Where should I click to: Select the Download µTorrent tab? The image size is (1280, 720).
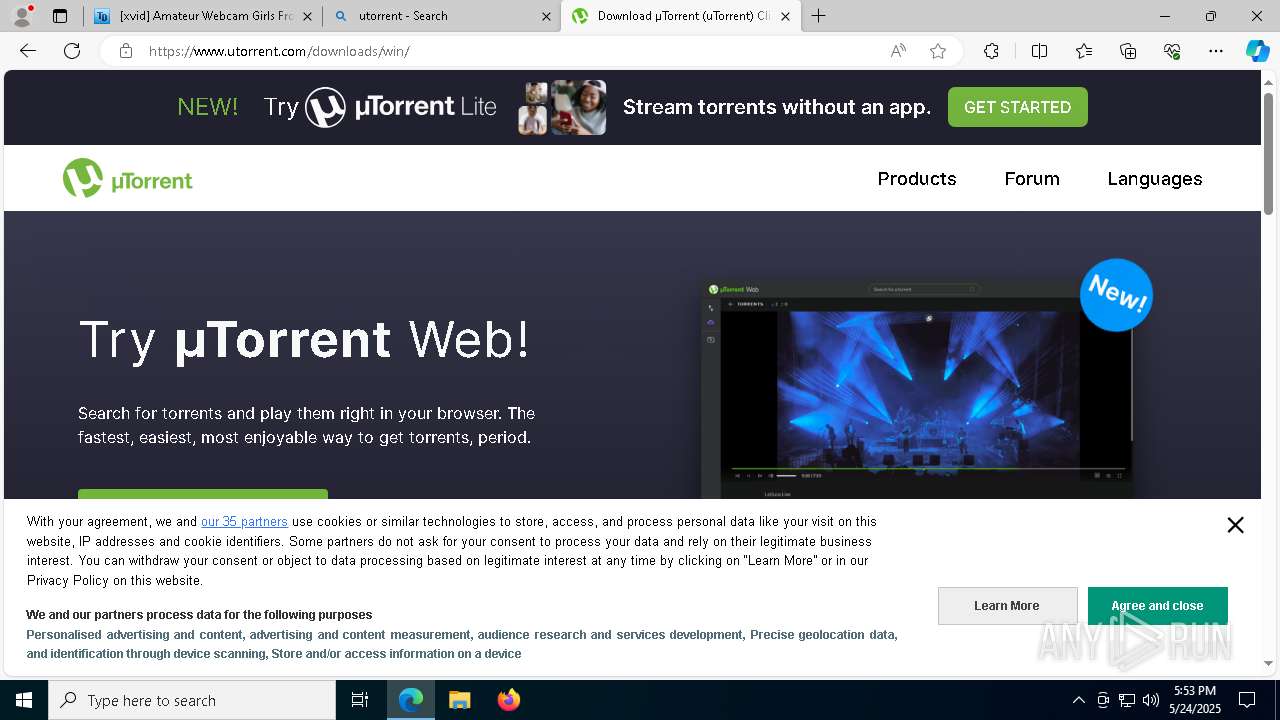click(x=681, y=16)
